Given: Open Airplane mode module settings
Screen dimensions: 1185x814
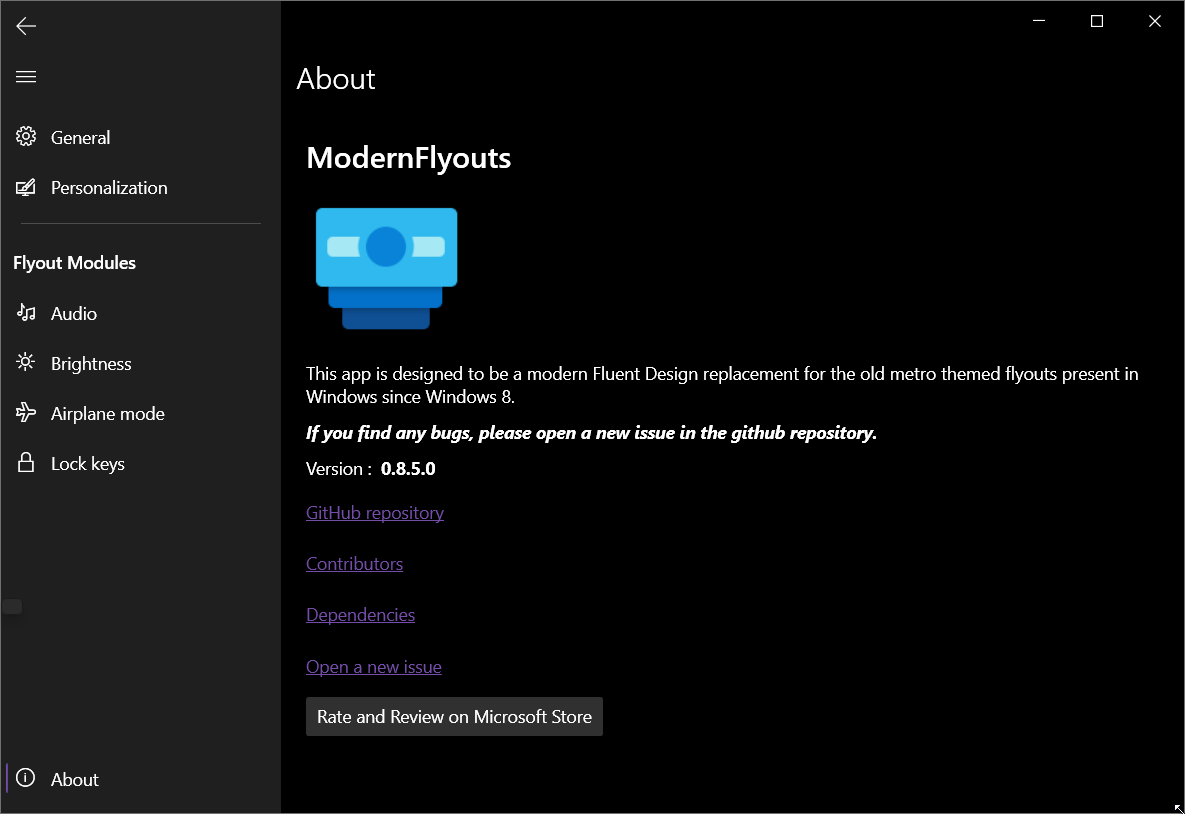Looking at the screenshot, I should tap(141, 413).
